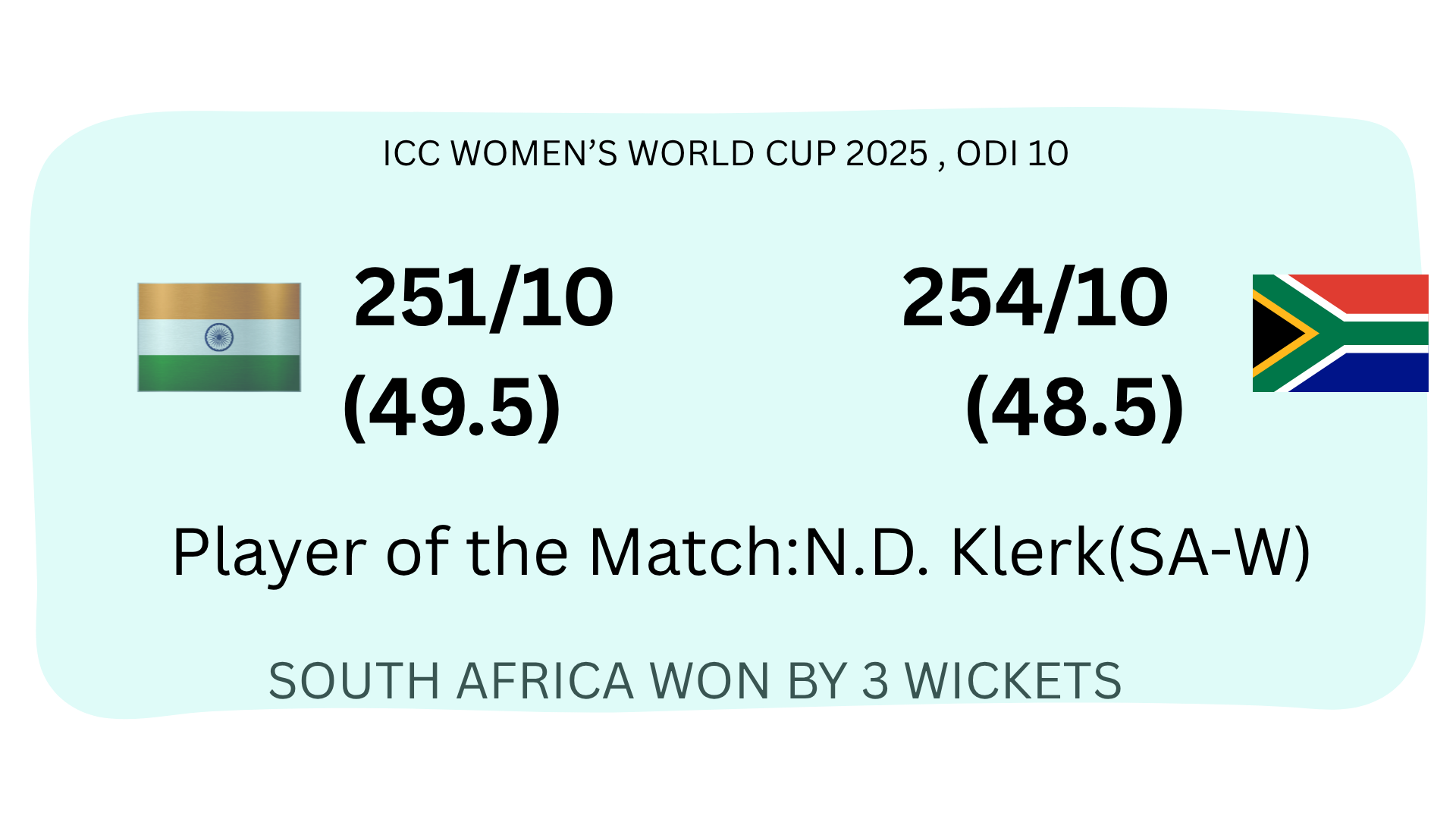Click the South Africa won by 3 wickets result
Image resolution: width=1456 pixels, height=819 pixels.
coord(695,681)
